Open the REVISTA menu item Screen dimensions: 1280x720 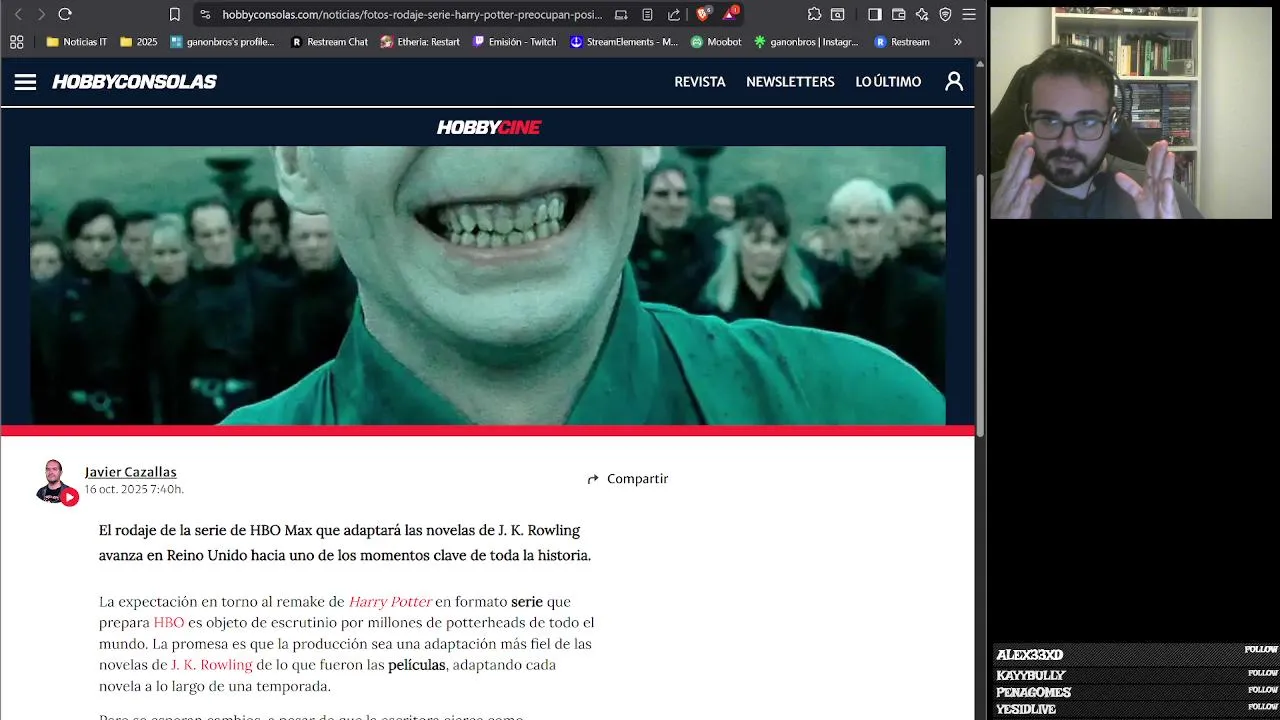coord(700,82)
